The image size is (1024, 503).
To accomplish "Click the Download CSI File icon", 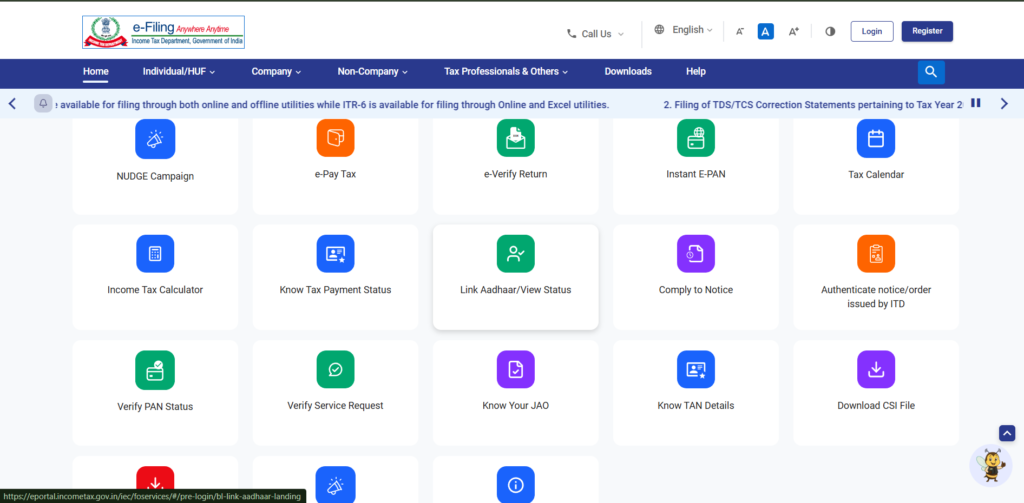I will (876, 370).
